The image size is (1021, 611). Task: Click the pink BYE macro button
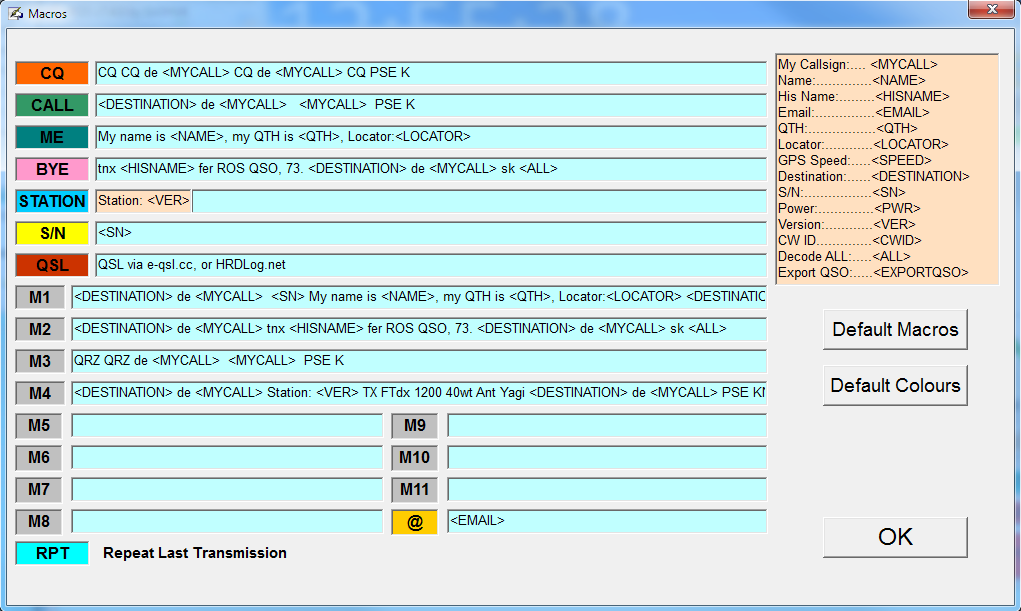pyautogui.click(x=51, y=169)
